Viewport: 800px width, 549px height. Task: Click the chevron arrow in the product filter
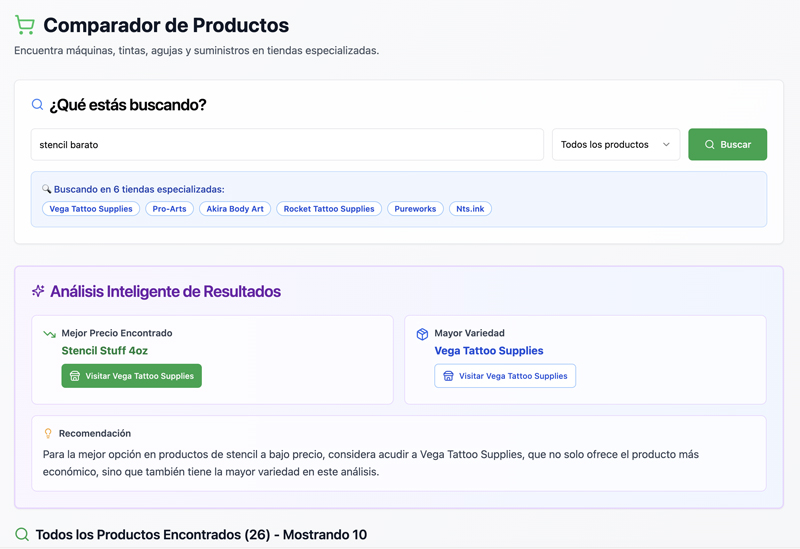(x=666, y=145)
